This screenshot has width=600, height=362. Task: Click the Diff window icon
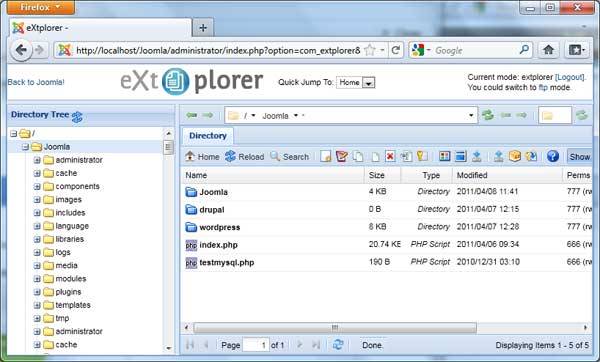coord(460,156)
